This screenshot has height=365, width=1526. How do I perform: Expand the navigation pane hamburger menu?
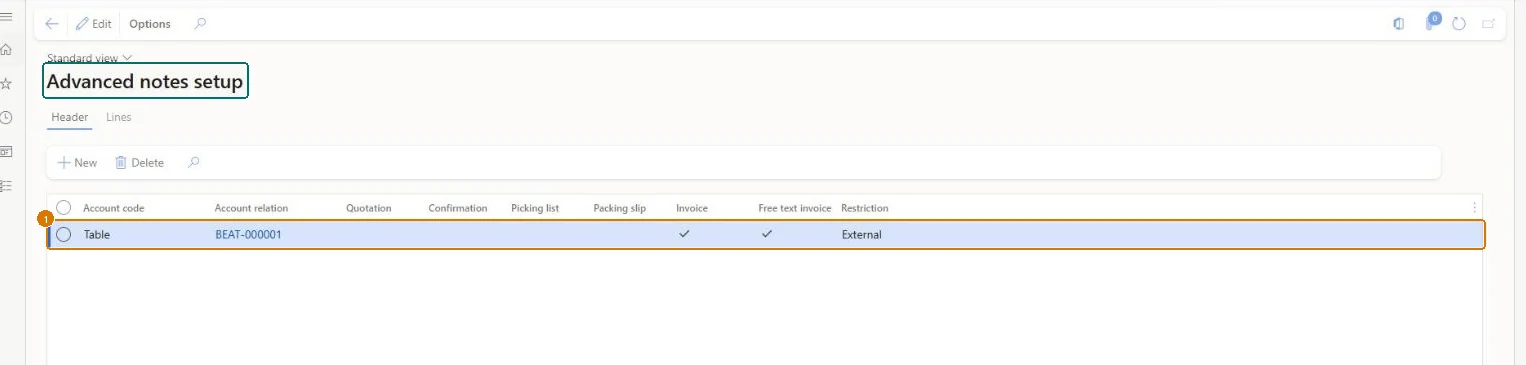pyautogui.click(x=6, y=16)
